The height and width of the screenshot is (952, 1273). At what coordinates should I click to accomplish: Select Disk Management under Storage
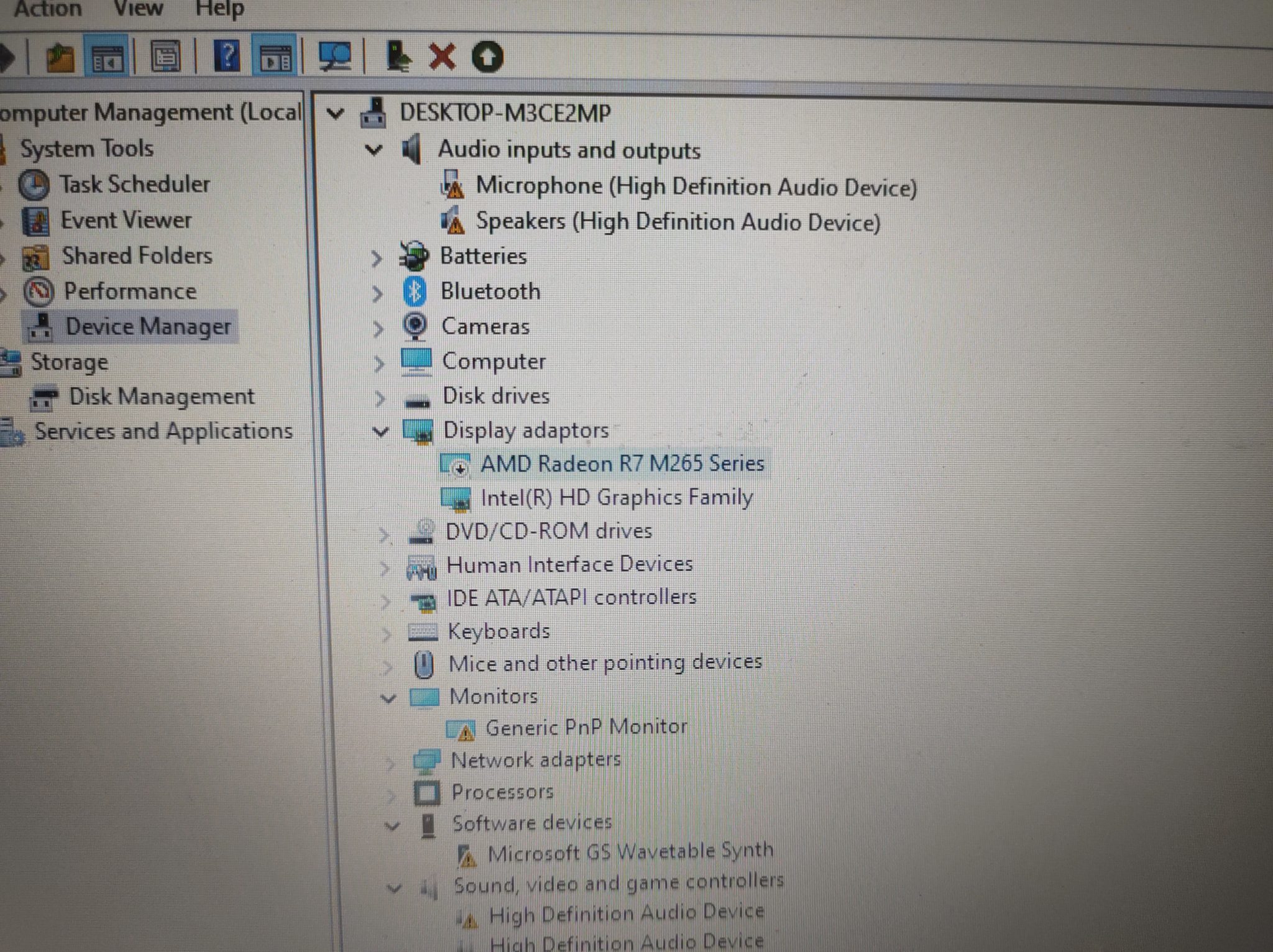coord(162,396)
